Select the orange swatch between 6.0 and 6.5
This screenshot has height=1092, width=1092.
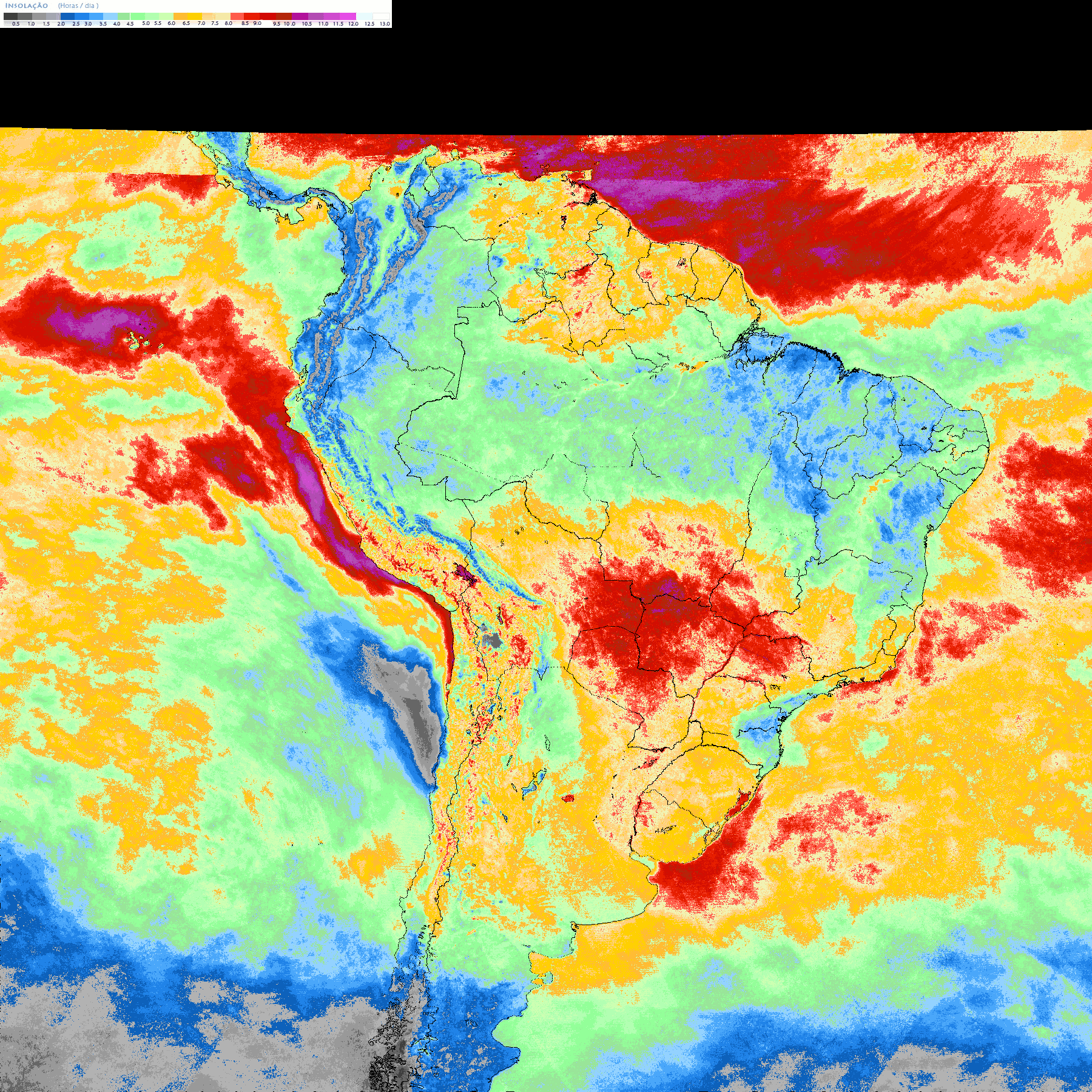(180, 16)
